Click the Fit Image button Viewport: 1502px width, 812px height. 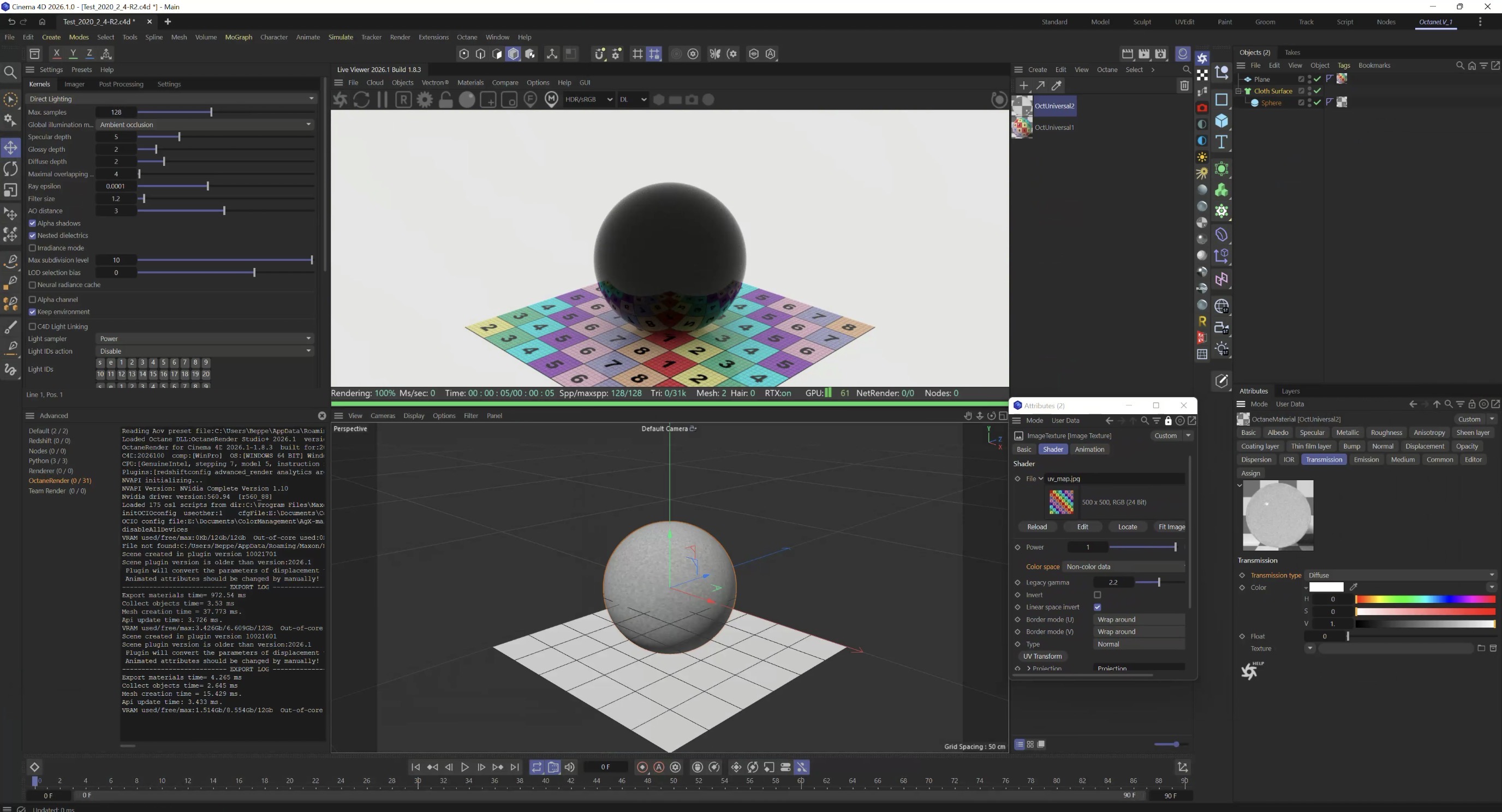point(1171,527)
